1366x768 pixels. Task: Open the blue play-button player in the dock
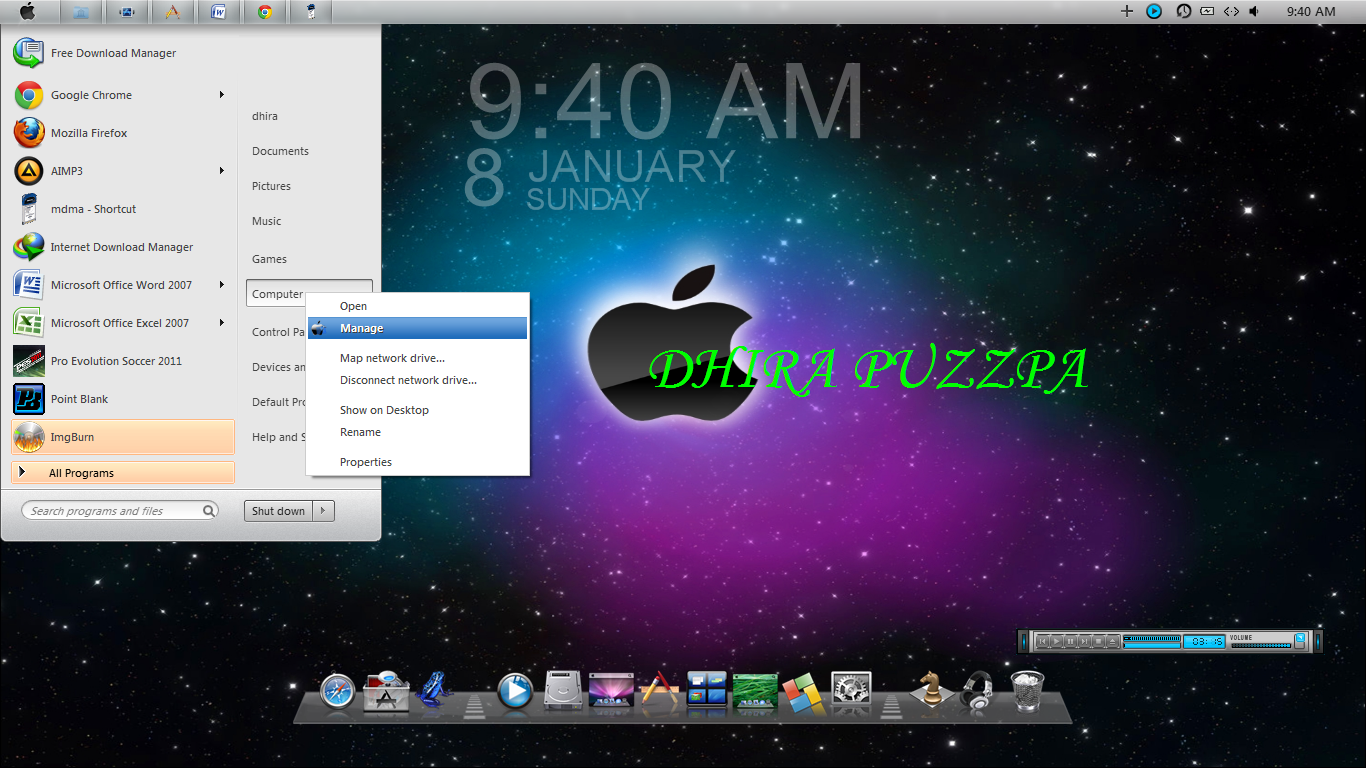[515, 691]
